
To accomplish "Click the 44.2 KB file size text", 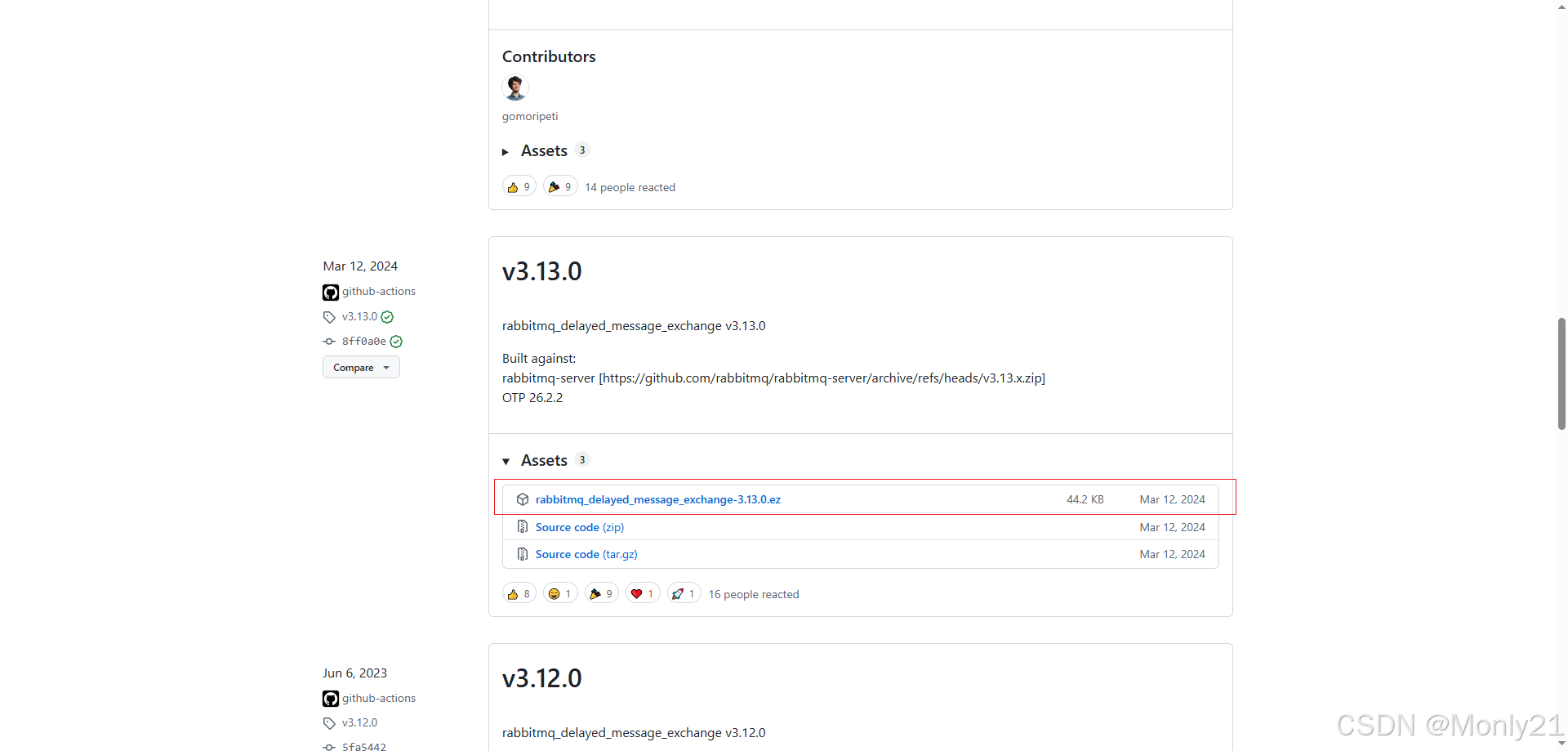I will click(1085, 499).
